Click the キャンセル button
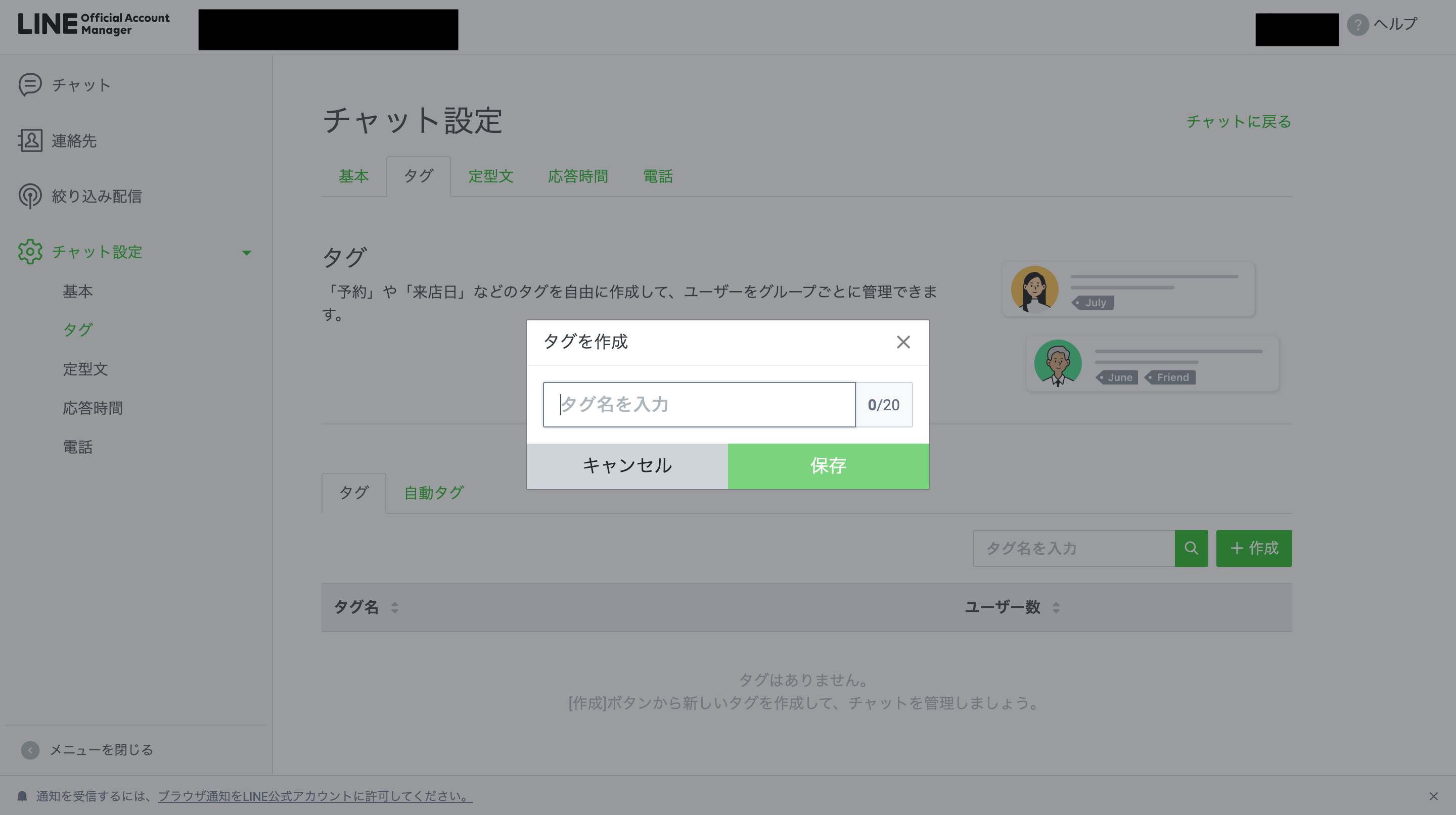Screen dimensions: 1456x815 point(627,466)
